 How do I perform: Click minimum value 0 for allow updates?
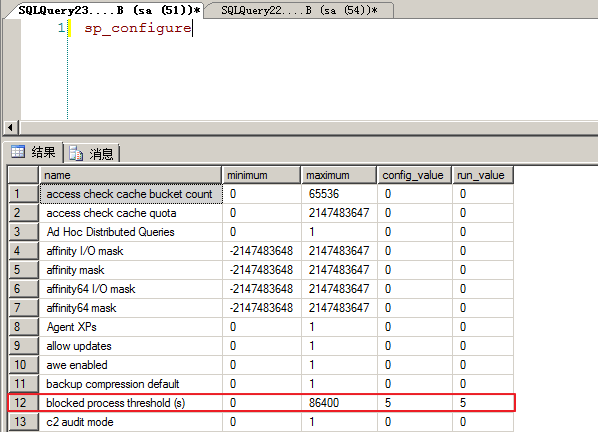[x=262, y=346]
